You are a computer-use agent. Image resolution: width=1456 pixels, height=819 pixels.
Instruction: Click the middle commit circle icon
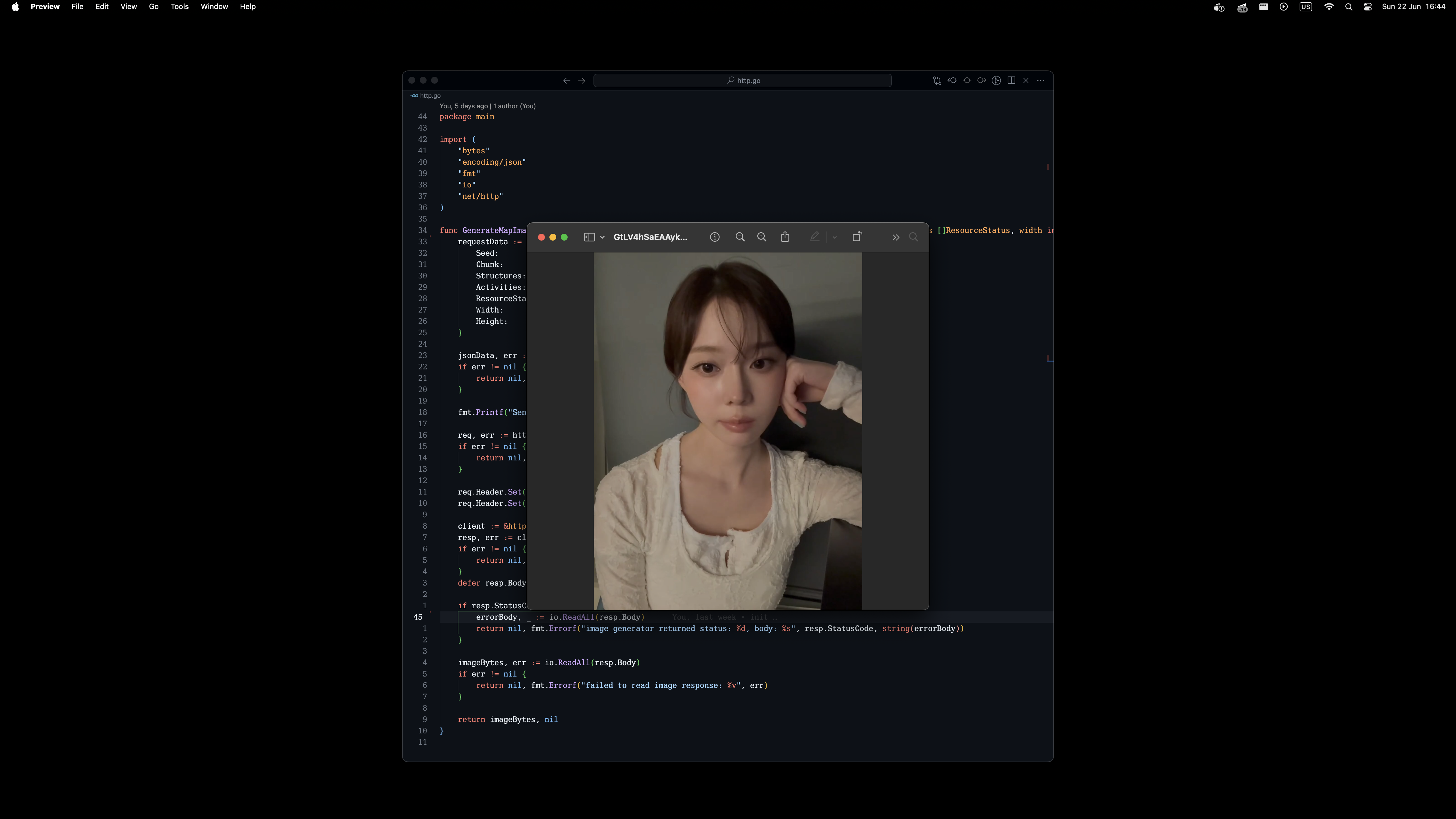(x=967, y=81)
